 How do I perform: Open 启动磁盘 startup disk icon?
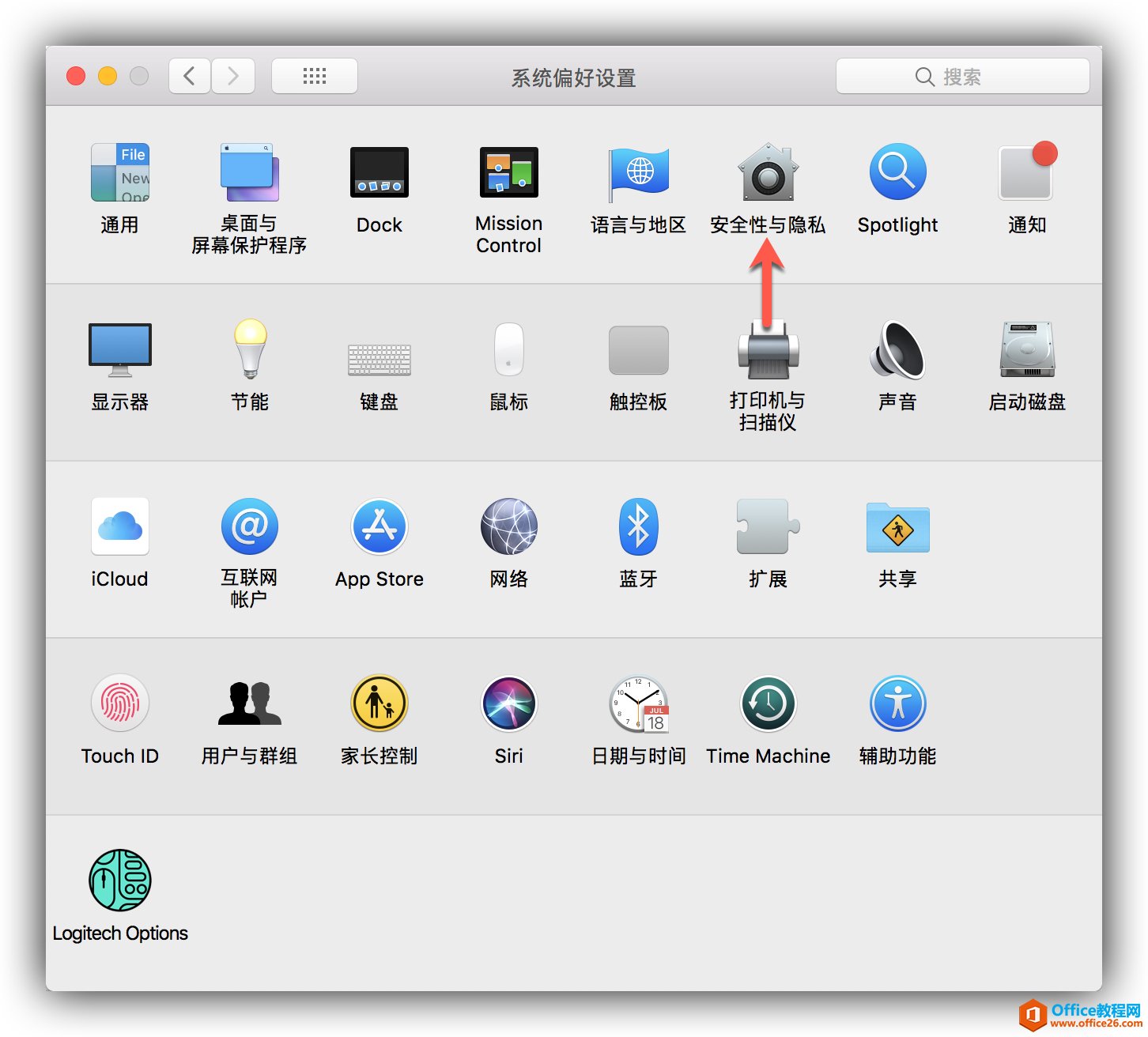pos(1027,349)
